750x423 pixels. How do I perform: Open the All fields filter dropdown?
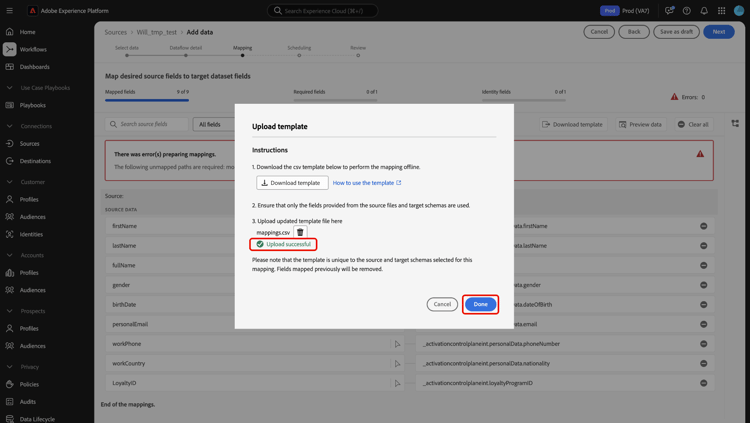[214, 124]
